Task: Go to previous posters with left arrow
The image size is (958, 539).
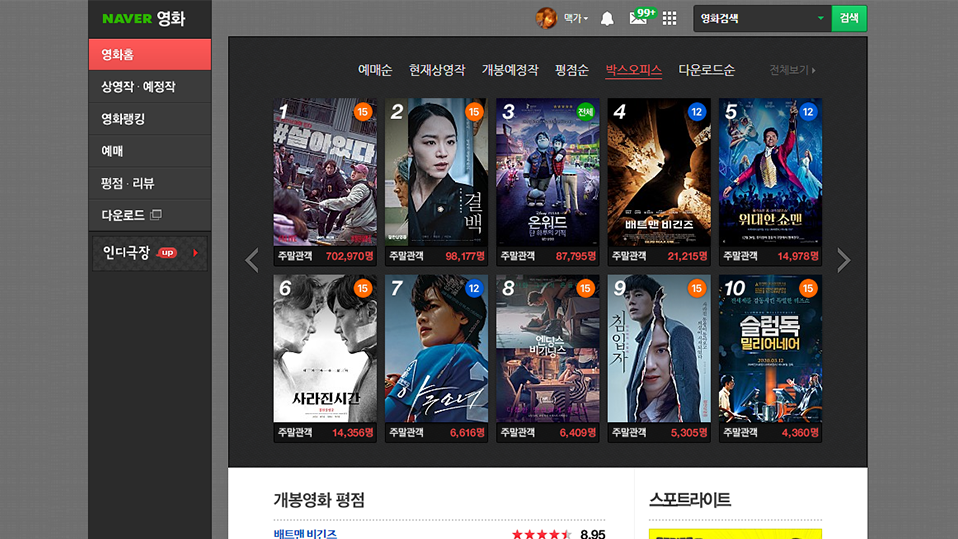Action: (x=252, y=260)
